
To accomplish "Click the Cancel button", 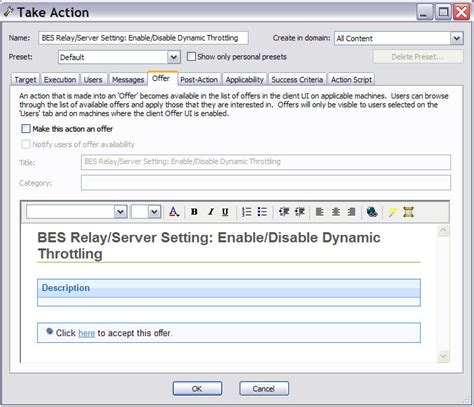I will [264, 389].
